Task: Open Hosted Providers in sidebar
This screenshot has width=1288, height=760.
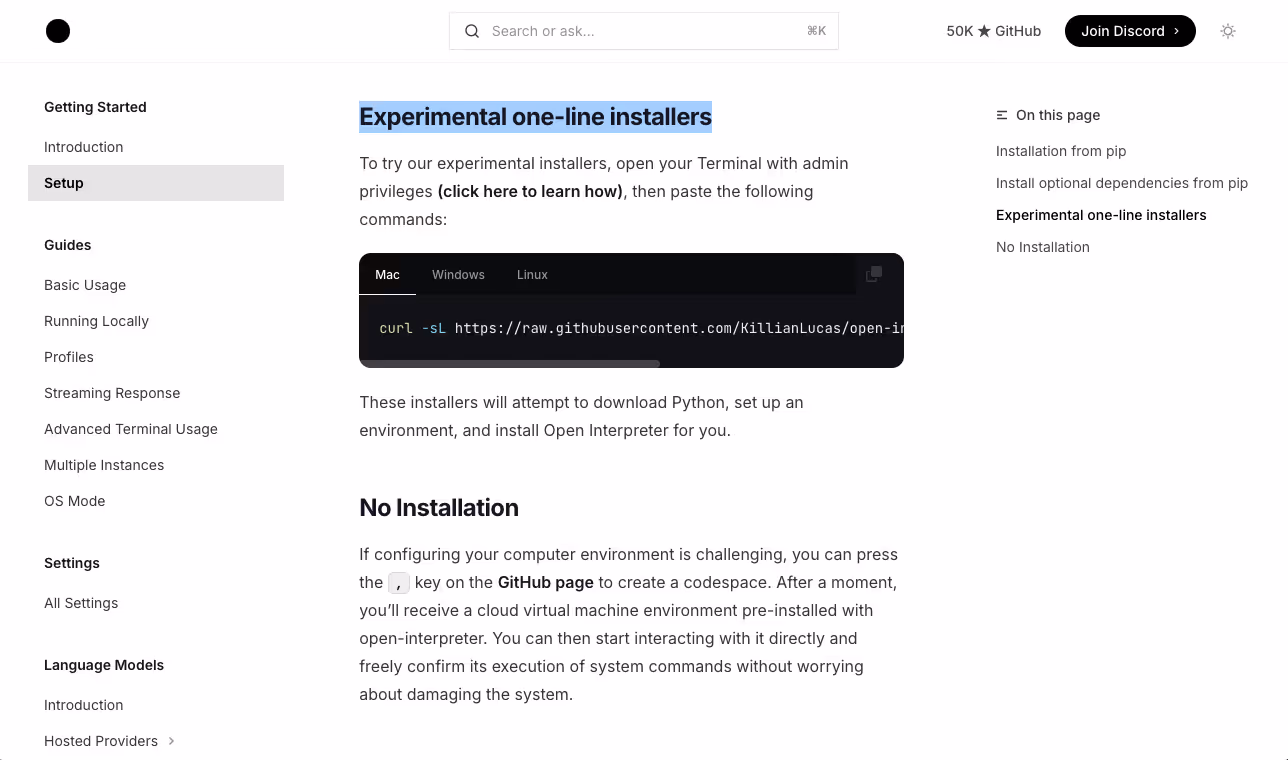Action: [x=101, y=741]
